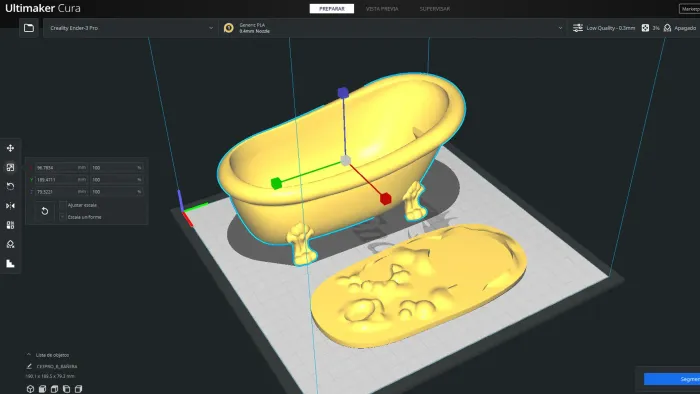
Task: Switch to the Supervisar tab
Action: pyautogui.click(x=435, y=9)
